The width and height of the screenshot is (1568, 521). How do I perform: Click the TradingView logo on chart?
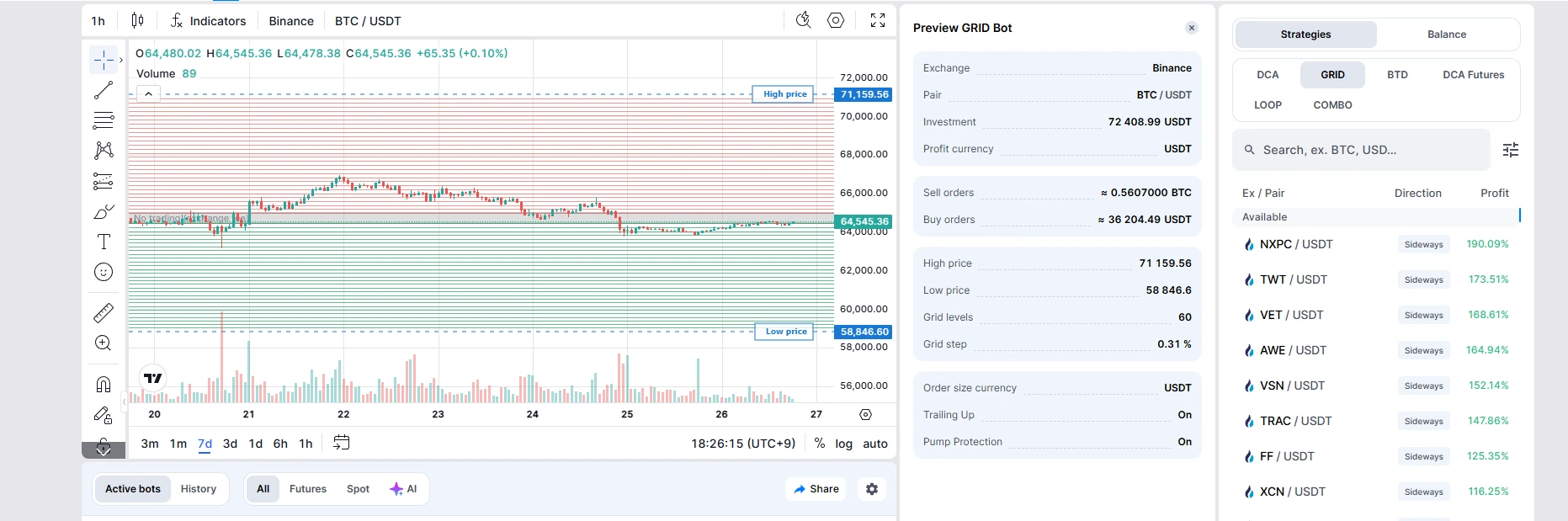click(153, 378)
